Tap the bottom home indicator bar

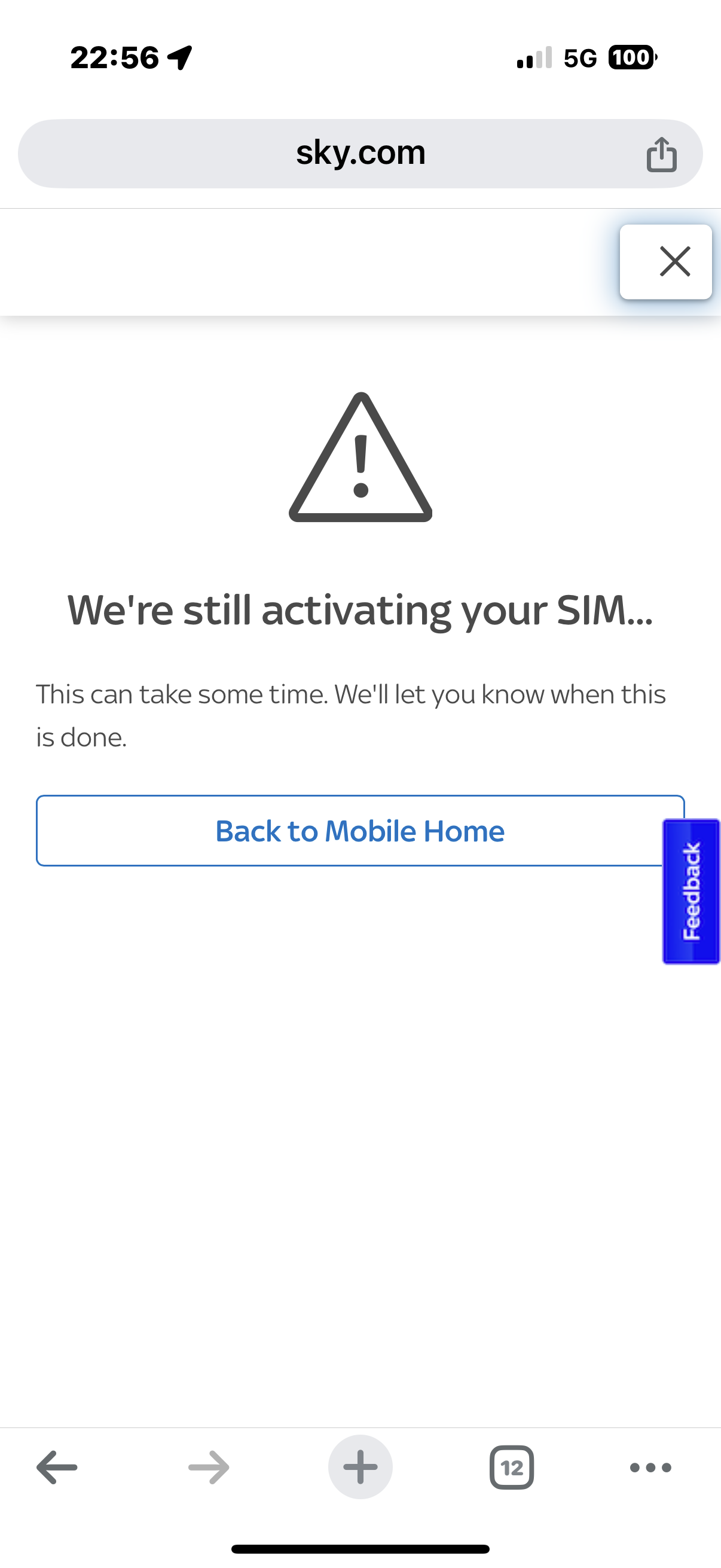360,1549
